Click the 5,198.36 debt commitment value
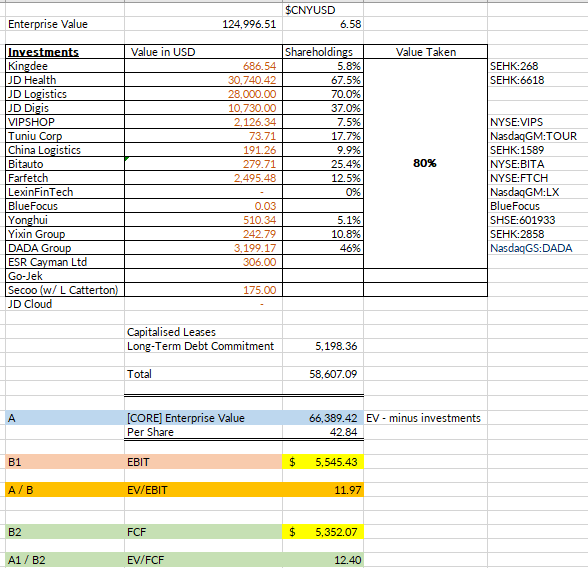Image resolution: width=588 pixels, height=568 pixels. click(x=323, y=346)
